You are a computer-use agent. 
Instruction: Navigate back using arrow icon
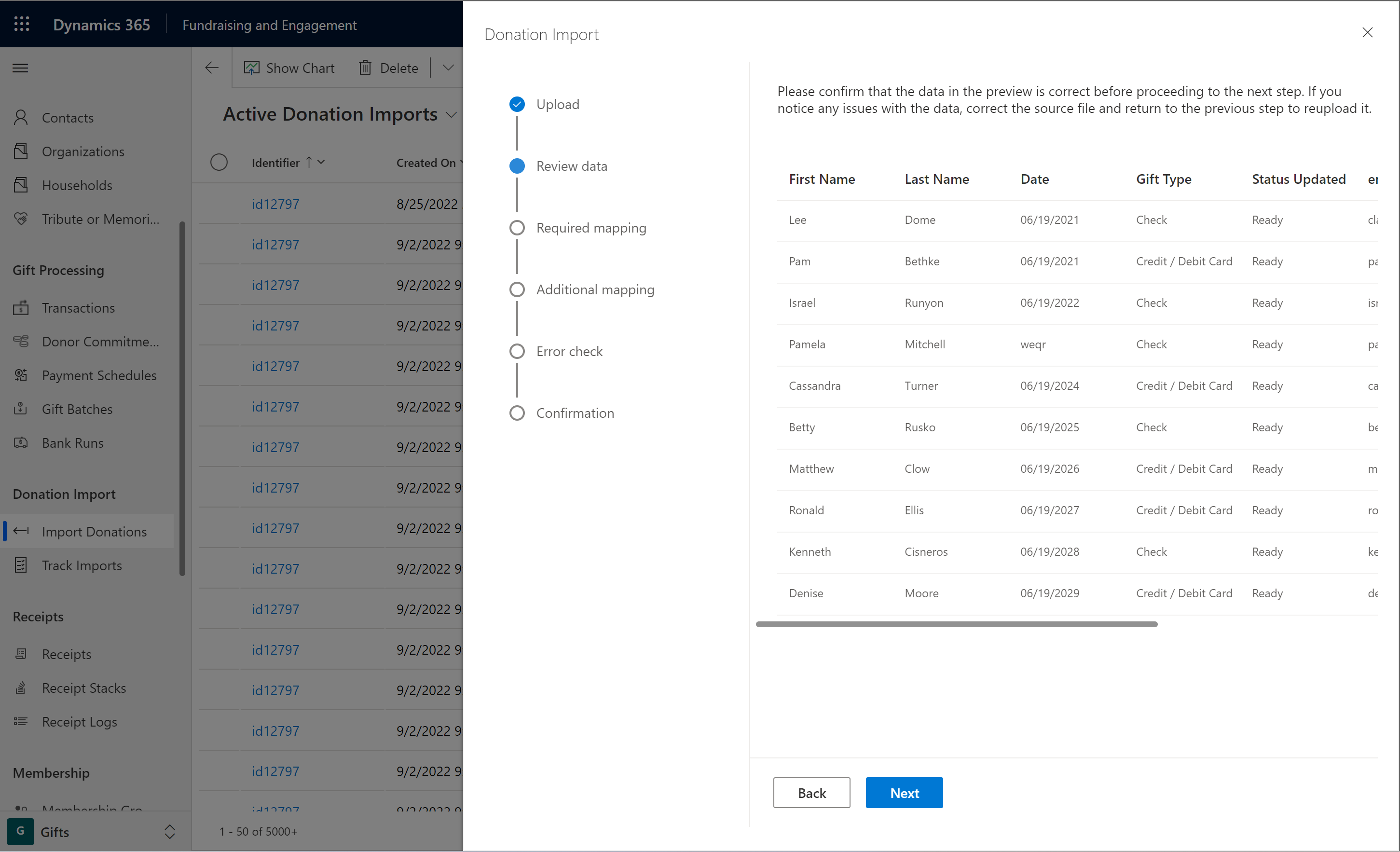click(211, 67)
